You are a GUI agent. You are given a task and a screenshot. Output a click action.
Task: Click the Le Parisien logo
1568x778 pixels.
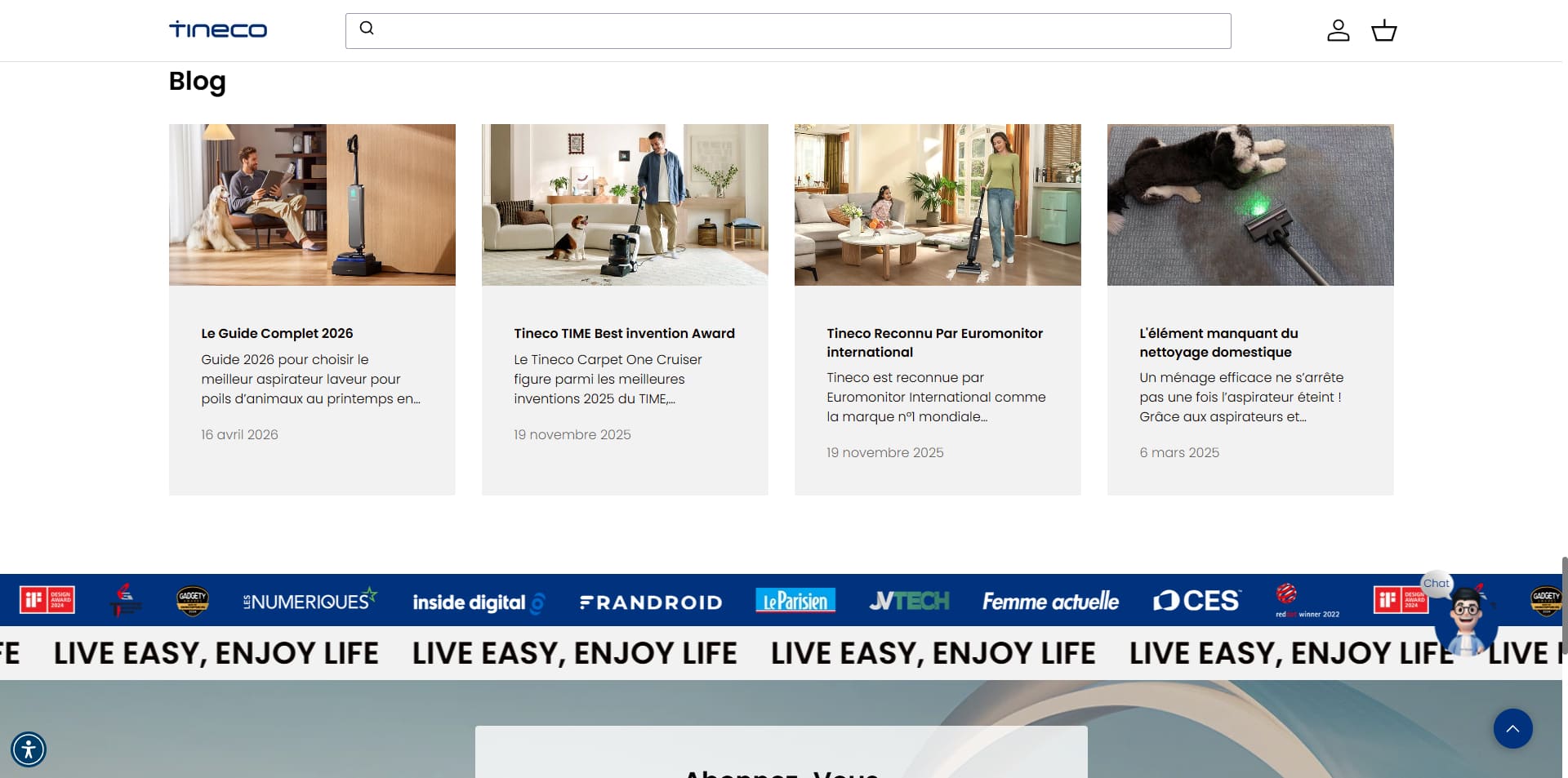tap(795, 601)
